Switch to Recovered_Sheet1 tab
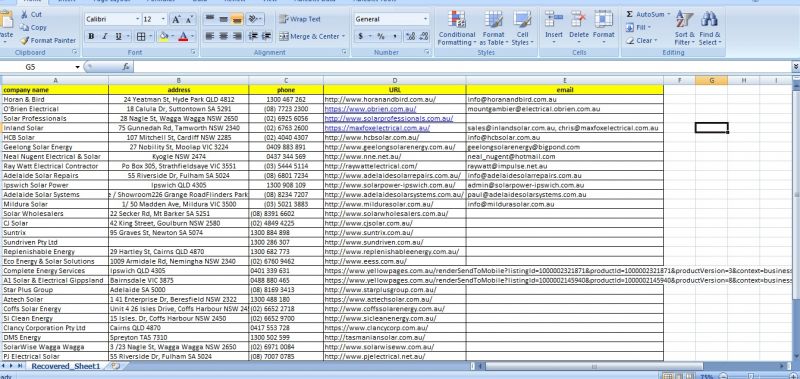This screenshot has height=379, width=800. [x=66, y=366]
